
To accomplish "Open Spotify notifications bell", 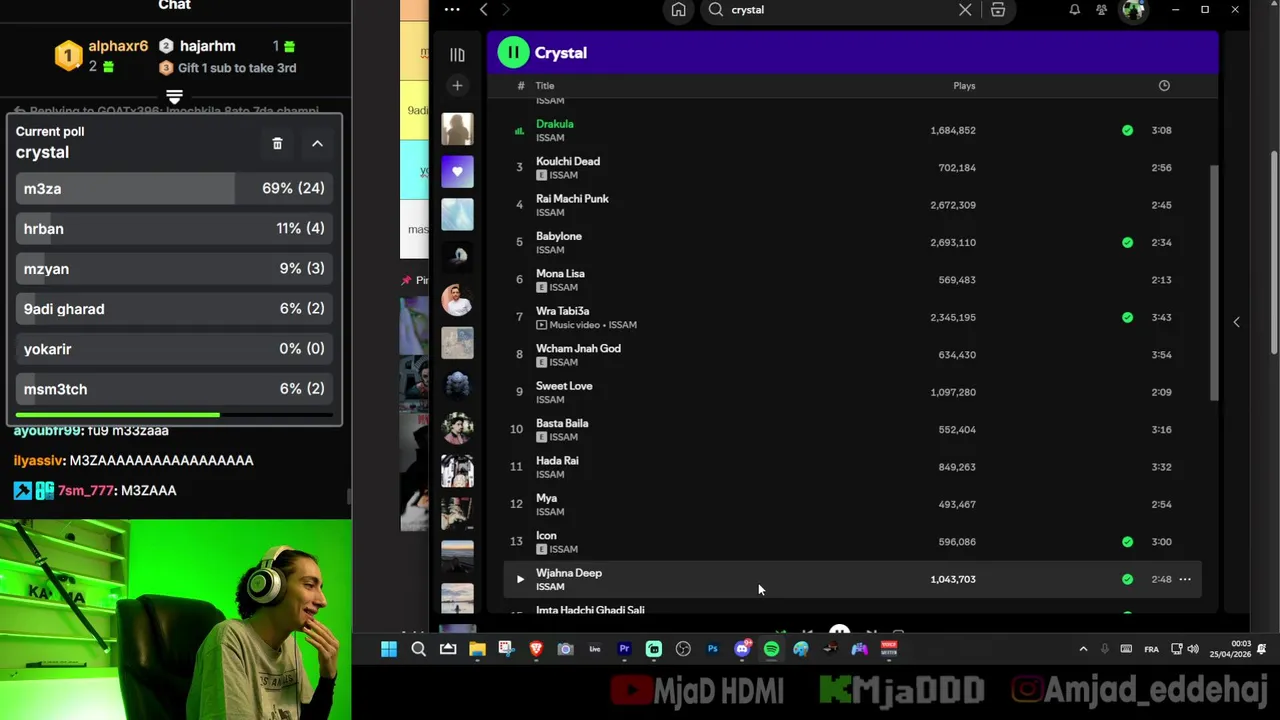I will pyautogui.click(x=1074, y=10).
